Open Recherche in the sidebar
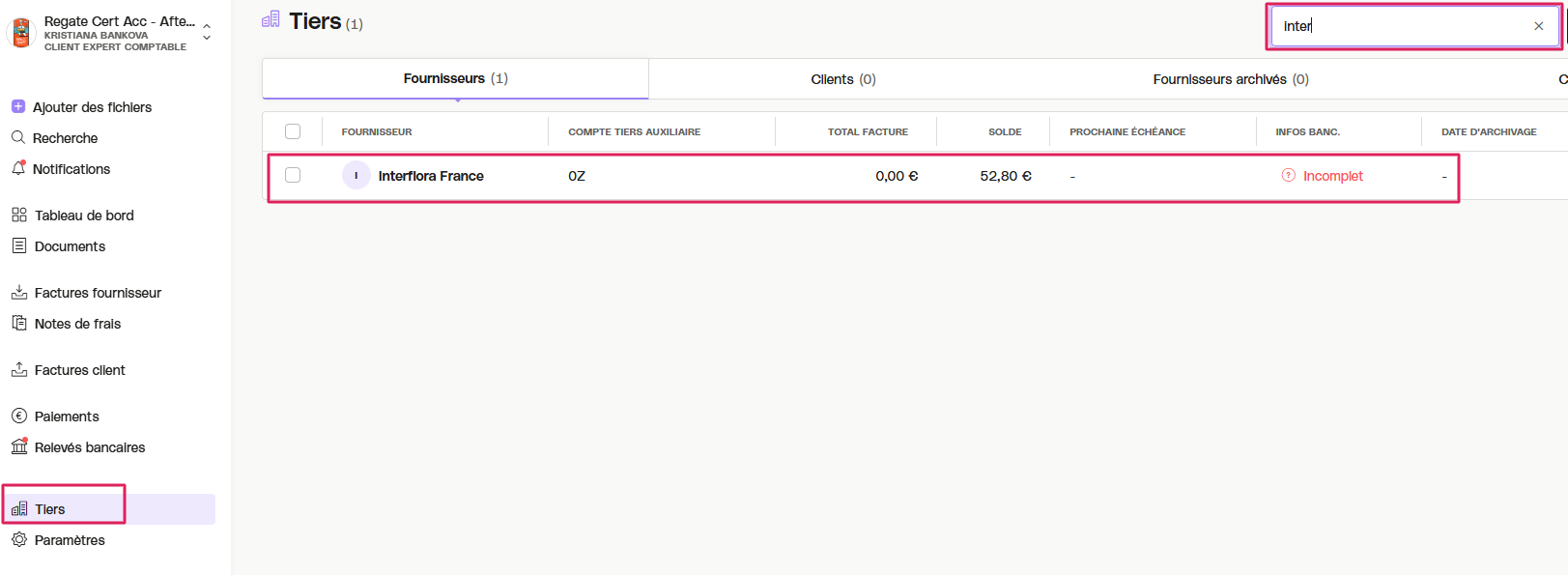Viewport: 1568px width, 575px height. pyautogui.click(x=65, y=138)
